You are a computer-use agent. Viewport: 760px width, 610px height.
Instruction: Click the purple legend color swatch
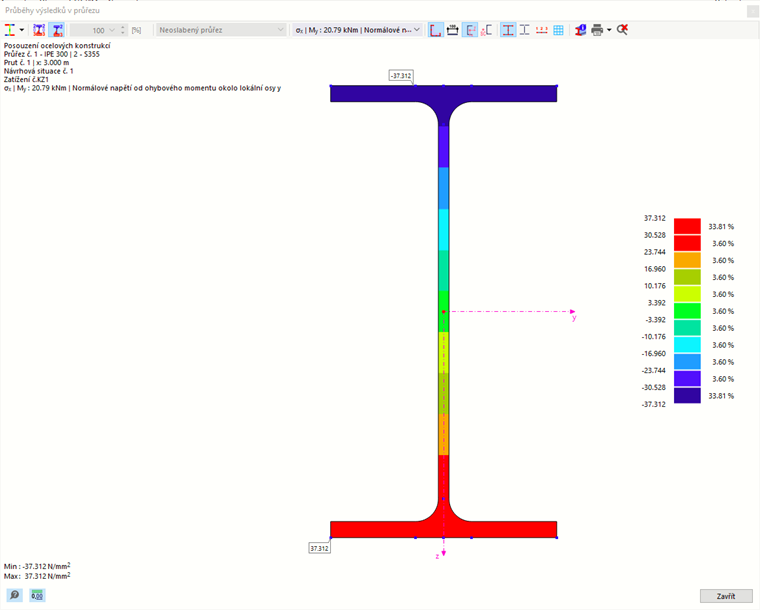coord(687,378)
